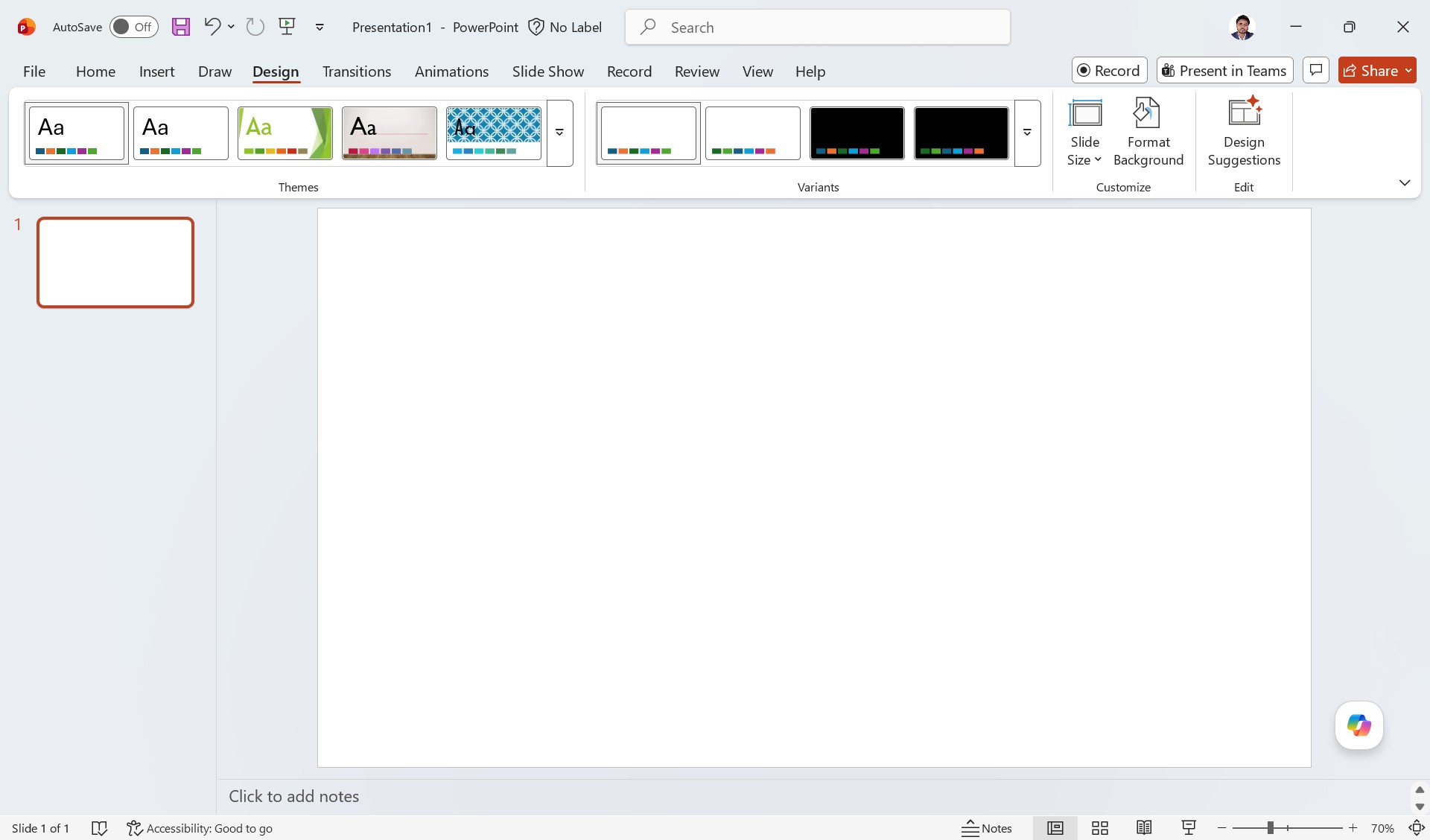Open the File menu
This screenshot has width=1430, height=840.
pos(34,71)
